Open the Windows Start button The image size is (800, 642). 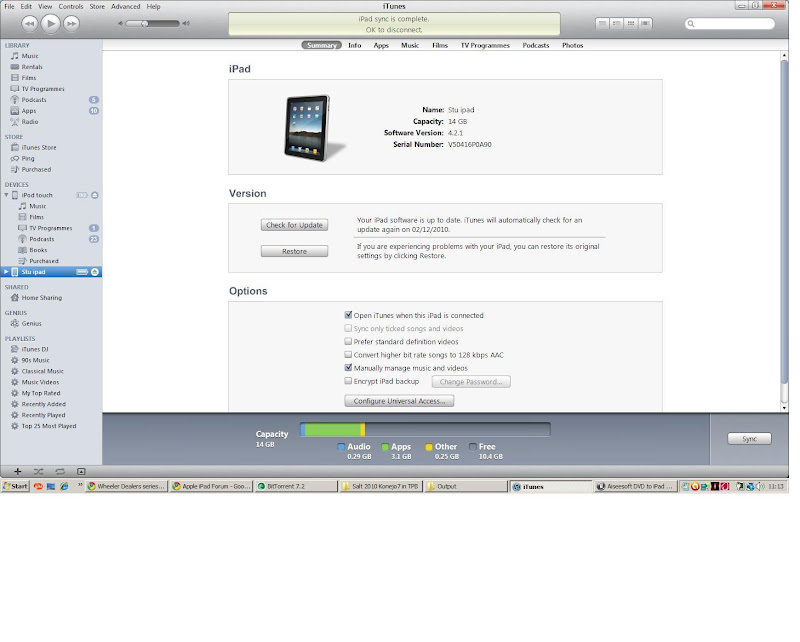pos(15,486)
